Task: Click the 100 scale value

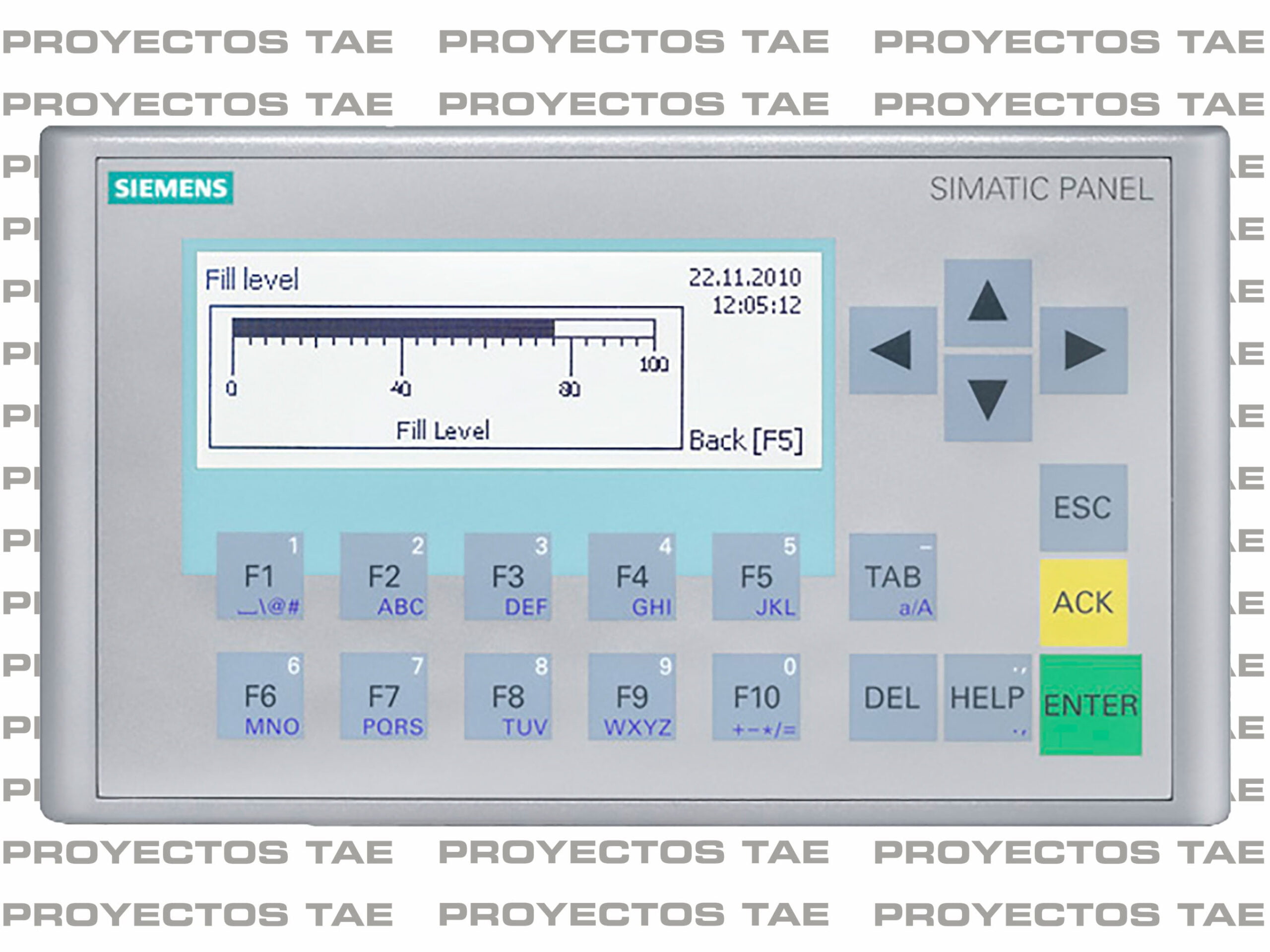Action: 654,364
